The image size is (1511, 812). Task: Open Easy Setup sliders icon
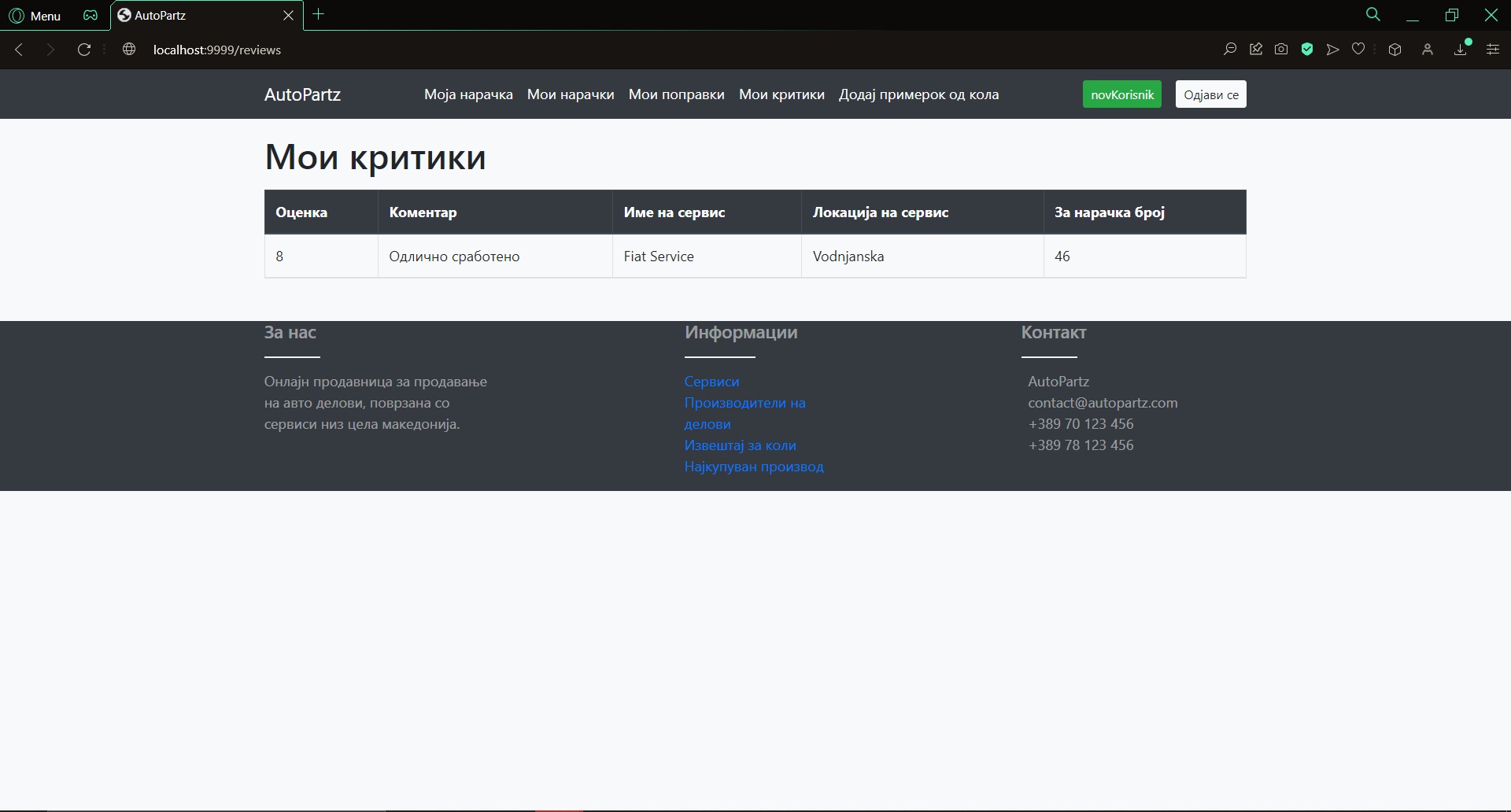point(1492,50)
